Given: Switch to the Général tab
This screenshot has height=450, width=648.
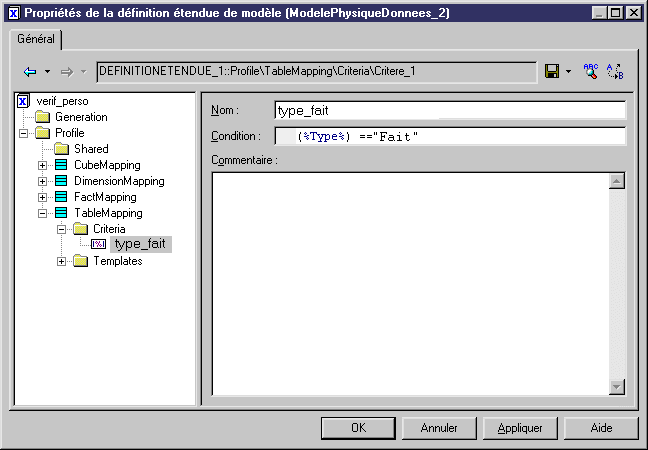Looking at the screenshot, I should [36, 39].
